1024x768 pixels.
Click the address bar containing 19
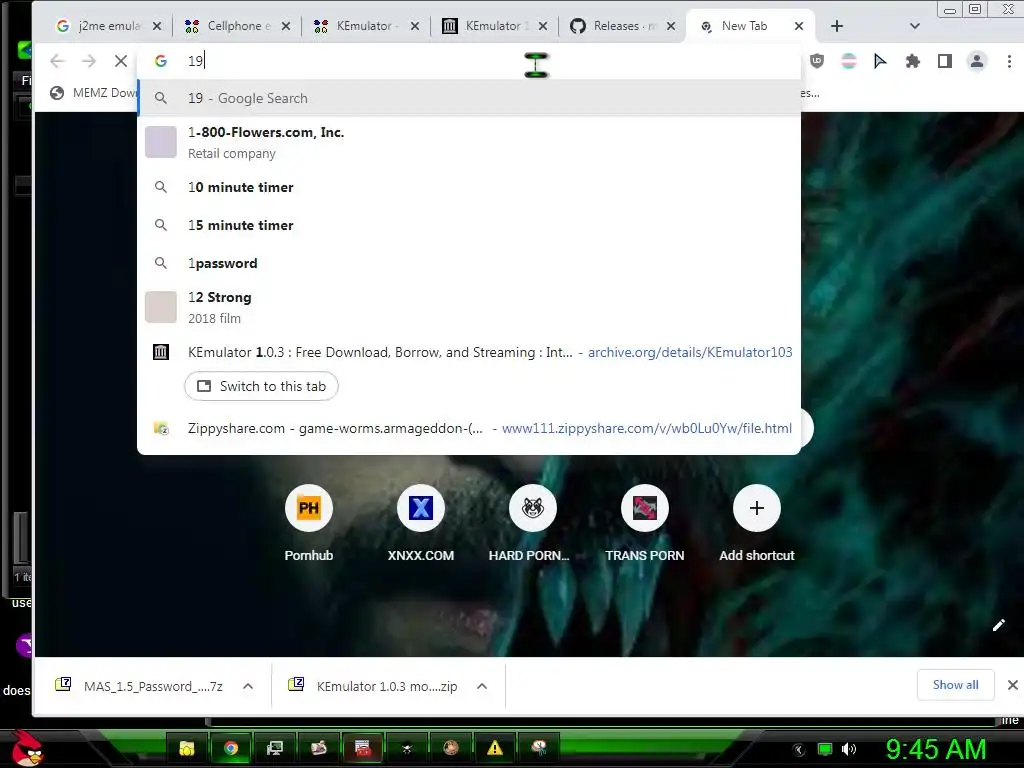pos(469,61)
